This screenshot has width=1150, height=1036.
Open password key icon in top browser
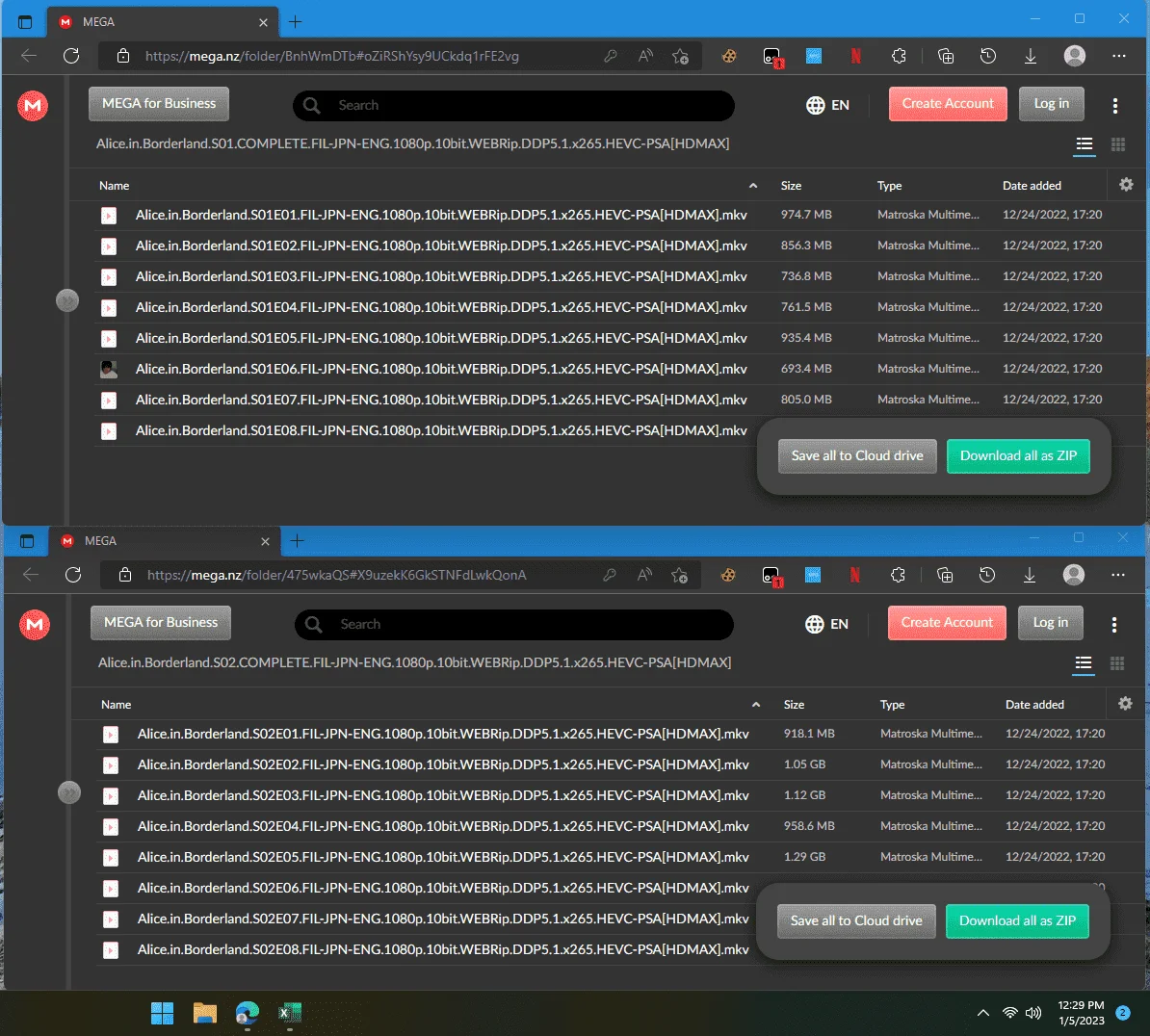coord(610,56)
